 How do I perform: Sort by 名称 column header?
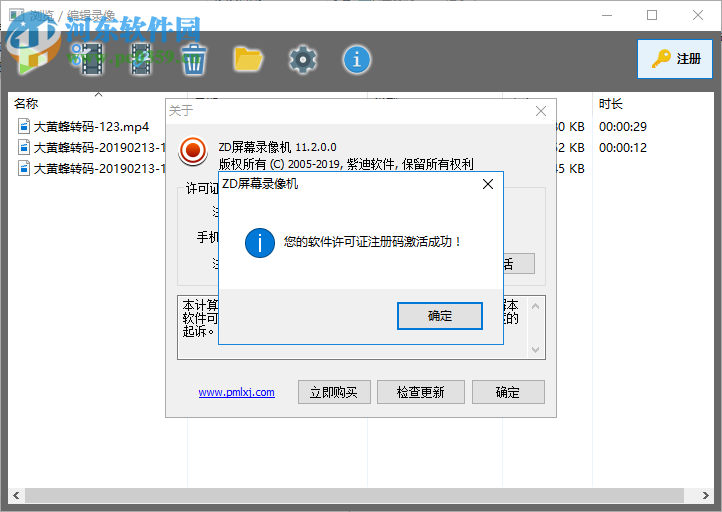pyautogui.click(x=26, y=104)
